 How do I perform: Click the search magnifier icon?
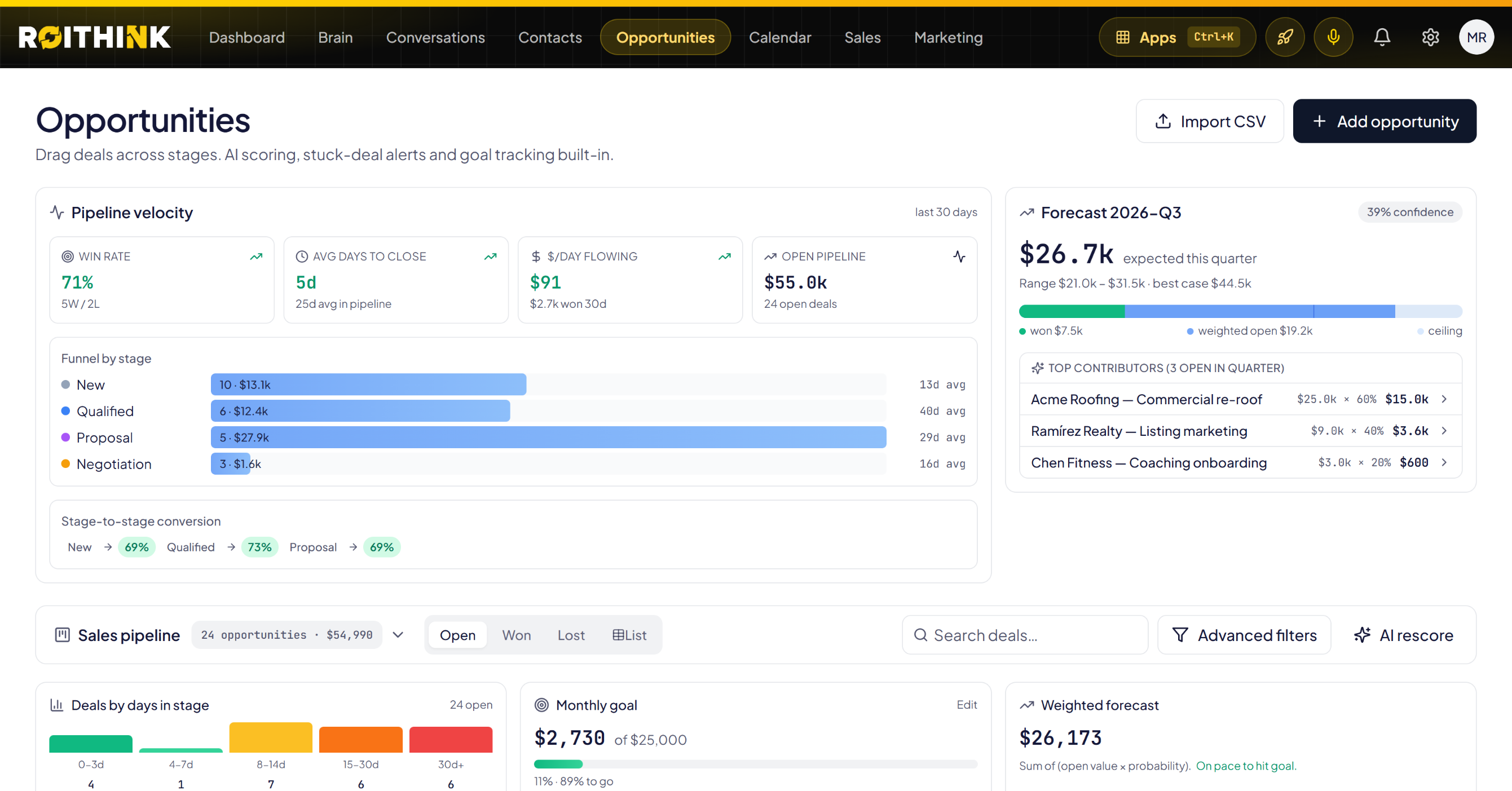coord(920,635)
